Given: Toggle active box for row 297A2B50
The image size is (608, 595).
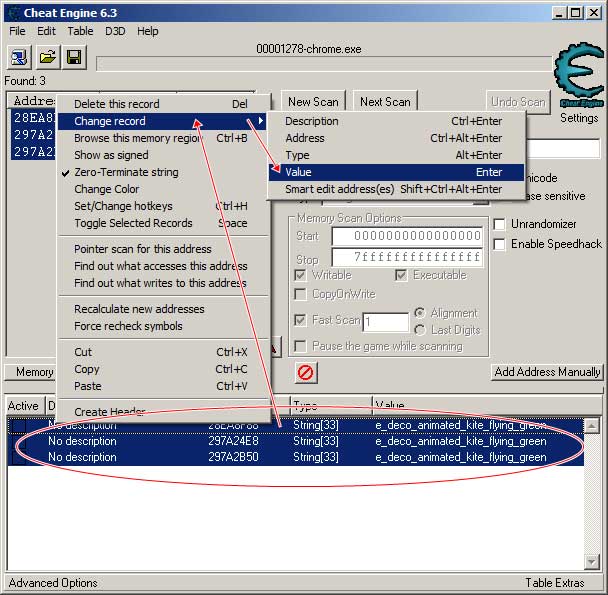Looking at the screenshot, I should tap(19, 457).
